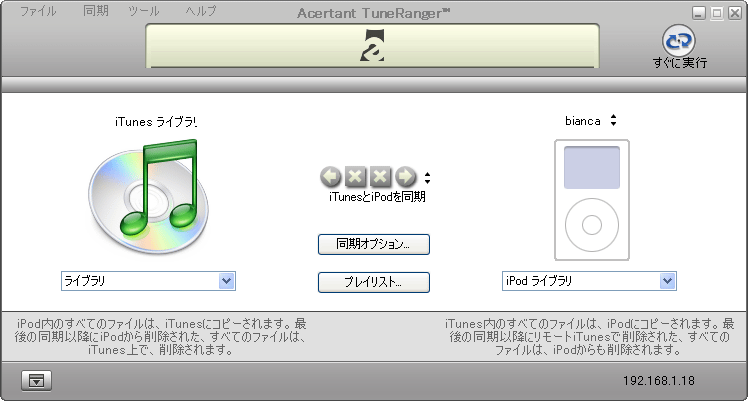
Task: Click the iTunes ライブラリ heading text
Action: [x=156, y=122]
